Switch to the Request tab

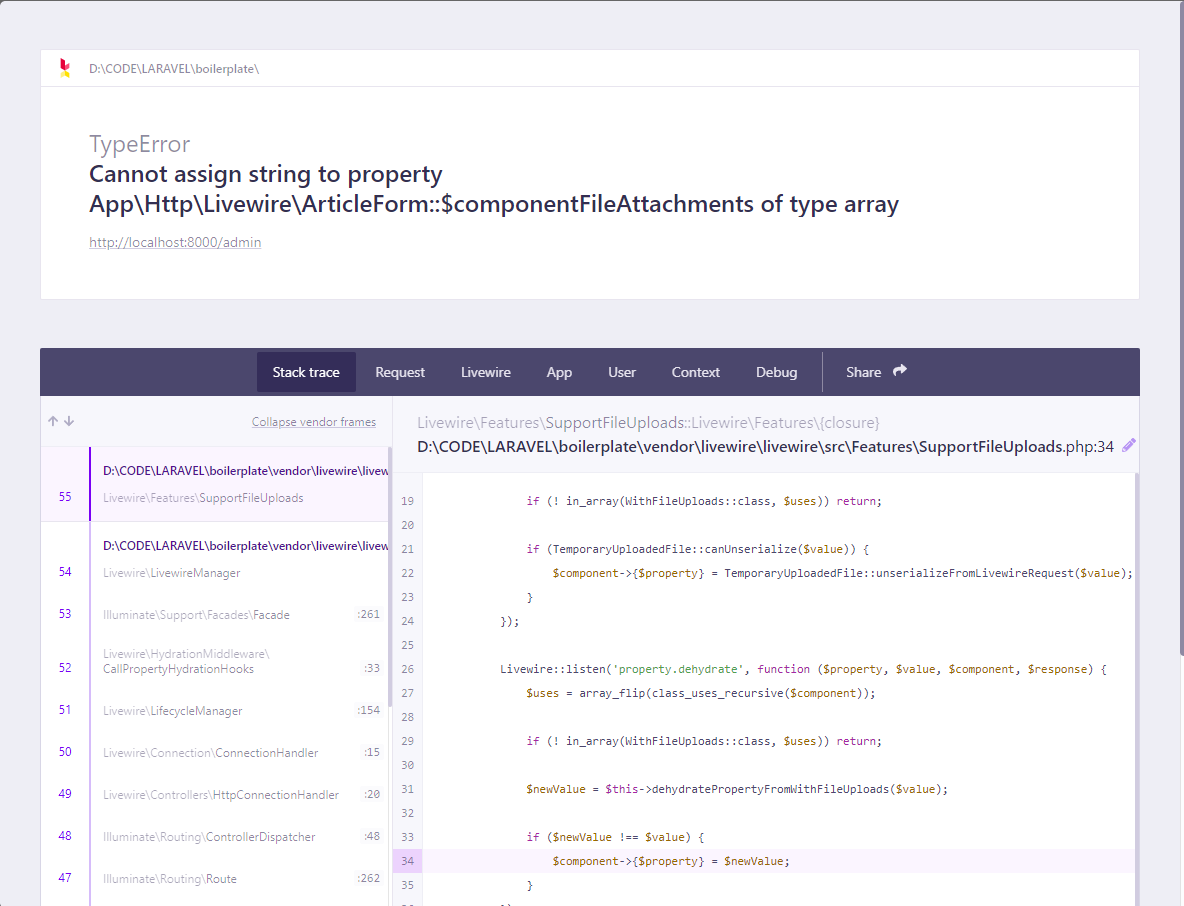(x=400, y=372)
